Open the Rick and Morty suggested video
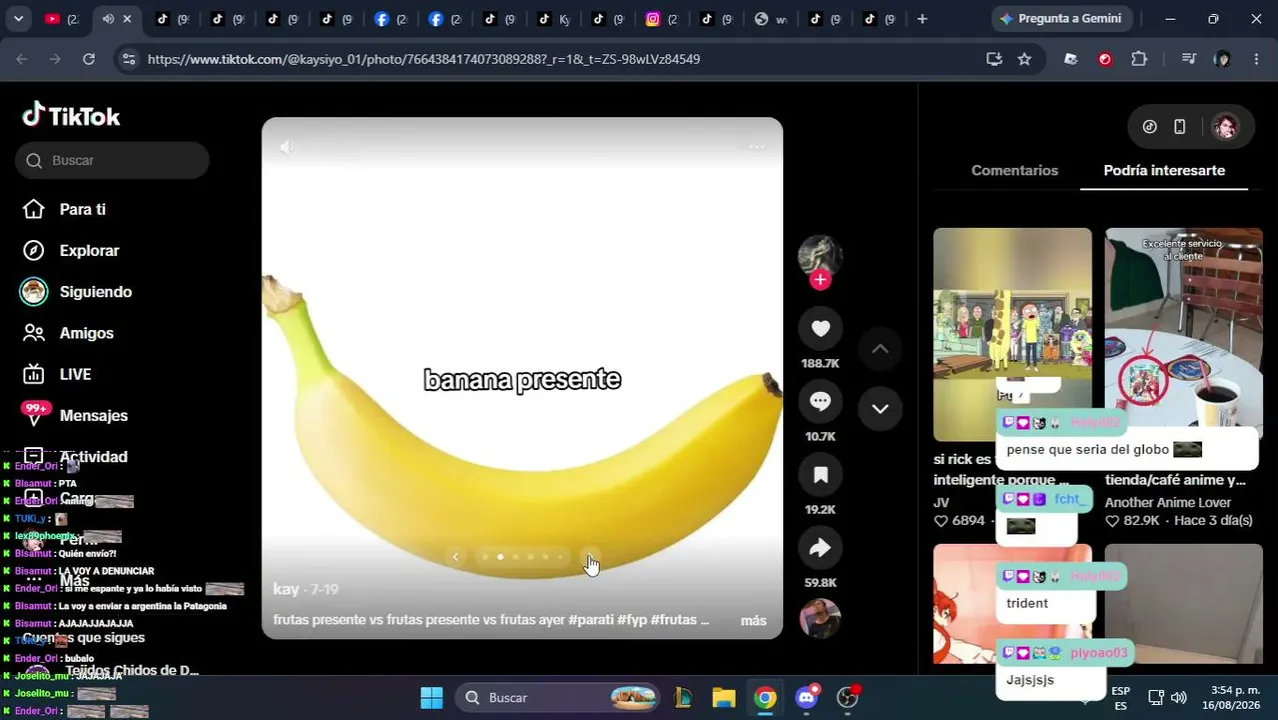Image resolution: width=1278 pixels, height=720 pixels. (1012, 334)
